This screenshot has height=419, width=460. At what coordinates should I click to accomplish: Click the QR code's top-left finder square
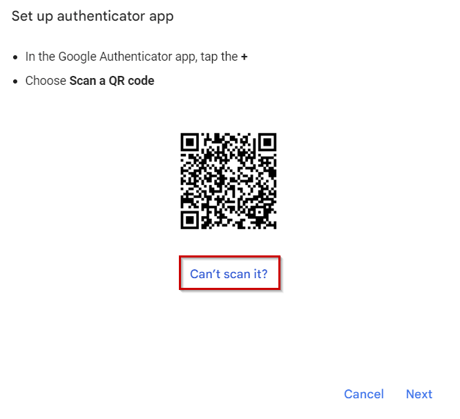[x=190, y=142]
